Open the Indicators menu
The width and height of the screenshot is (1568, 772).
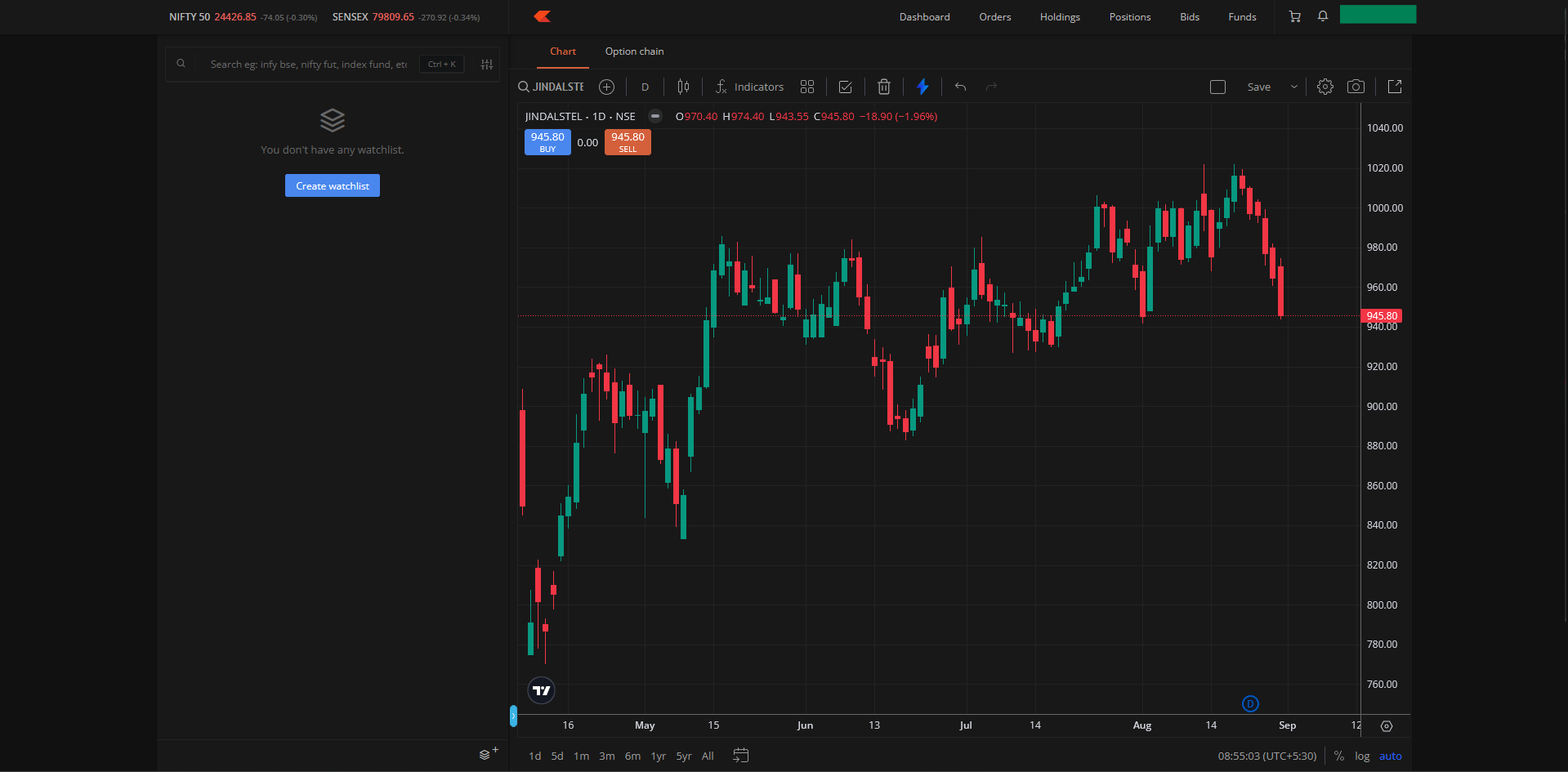[x=749, y=87]
